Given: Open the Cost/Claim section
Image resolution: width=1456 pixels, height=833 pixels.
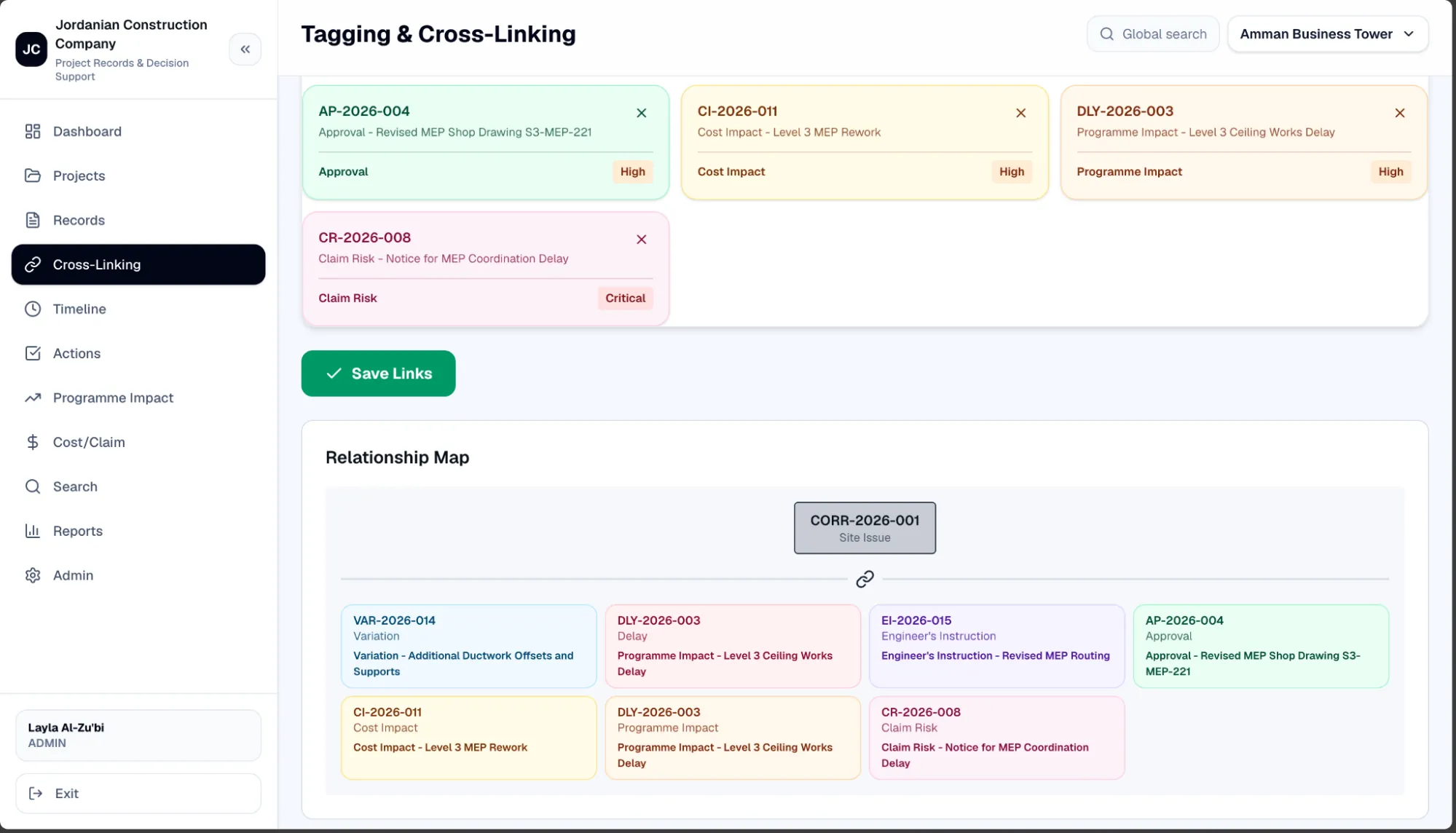Looking at the screenshot, I should [x=138, y=442].
